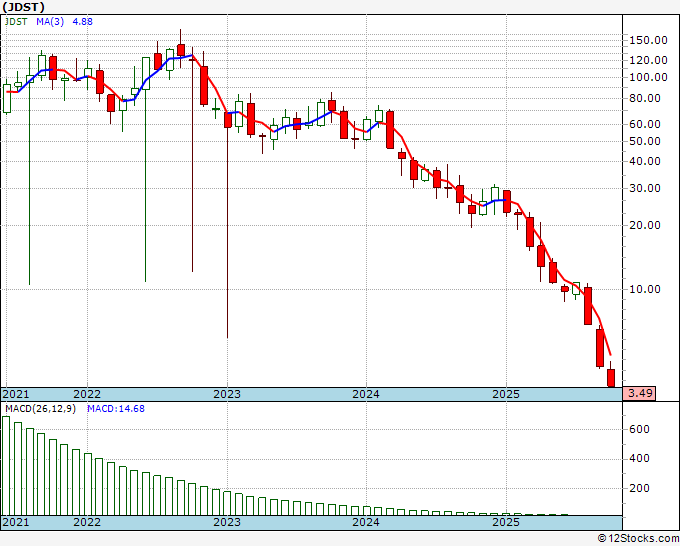This screenshot has height=546, width=680.
Task: Click the 120.00 price axis label
Action: point(648,60)
